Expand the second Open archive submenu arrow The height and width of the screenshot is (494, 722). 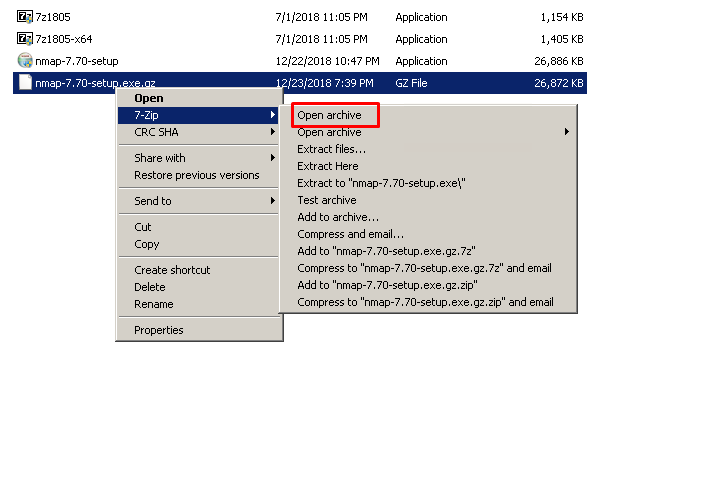(567, 132)
